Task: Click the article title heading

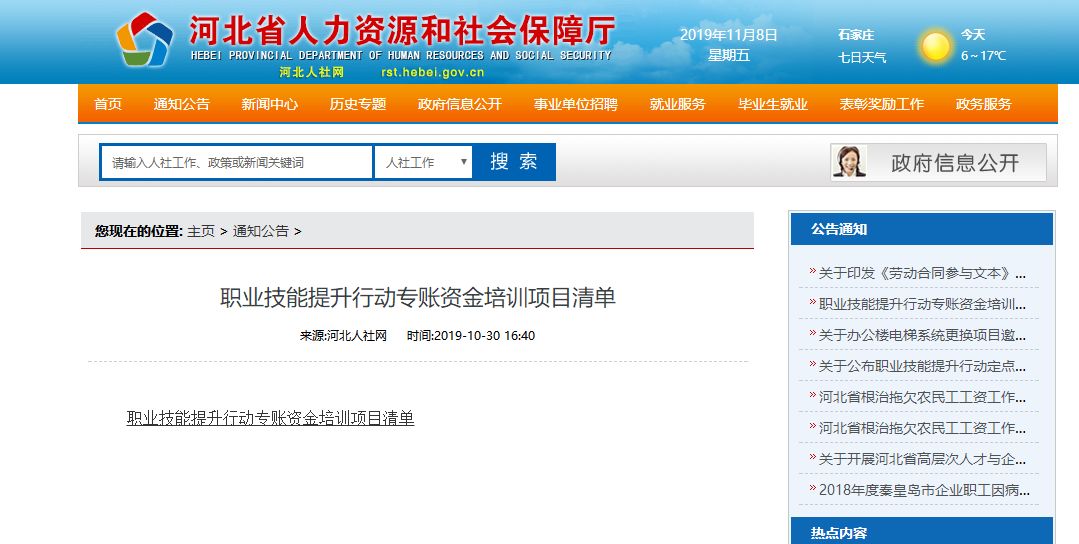Action: (418, 297)
